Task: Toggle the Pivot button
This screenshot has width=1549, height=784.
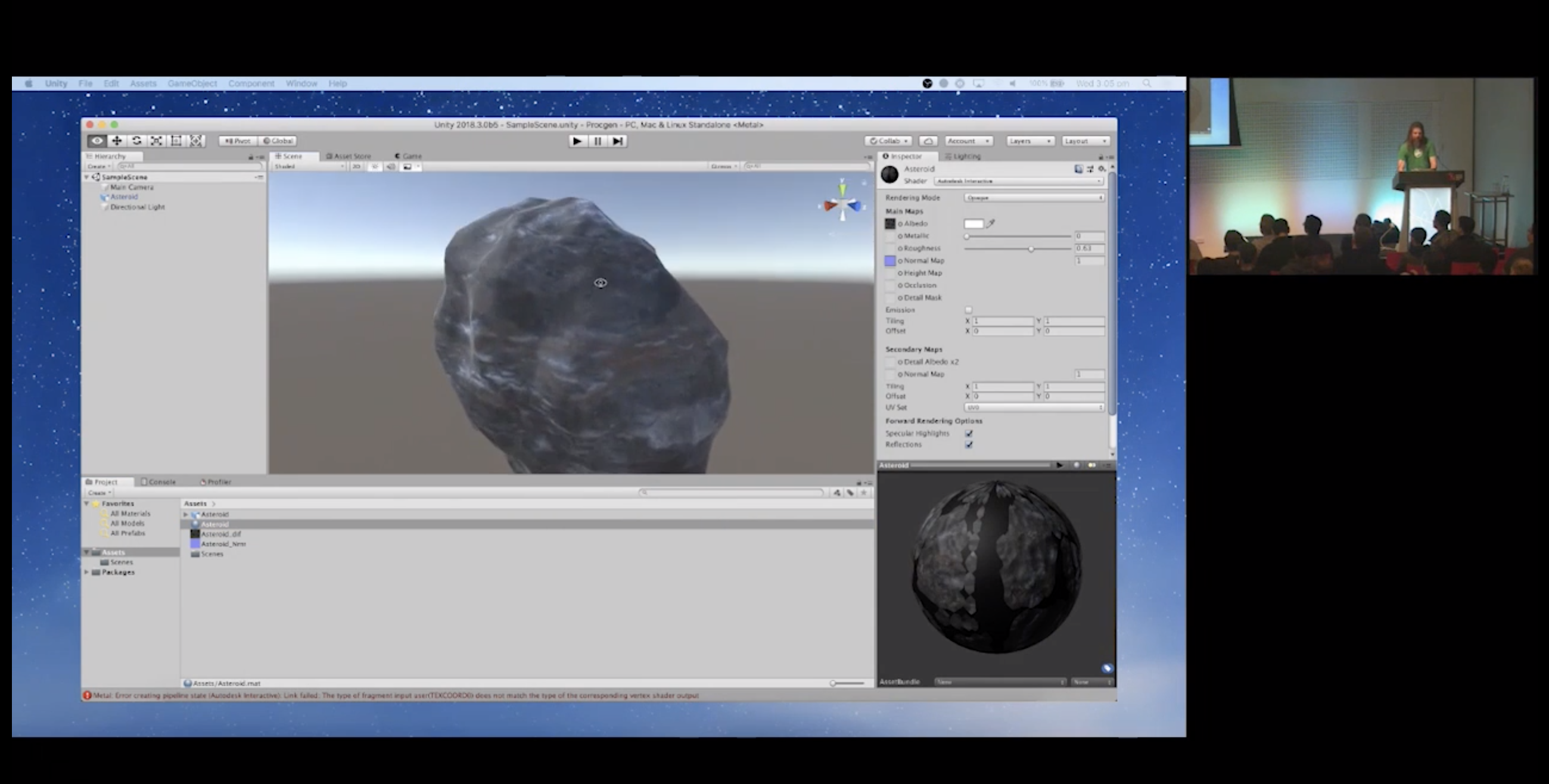Action: (x=238, y=141)
